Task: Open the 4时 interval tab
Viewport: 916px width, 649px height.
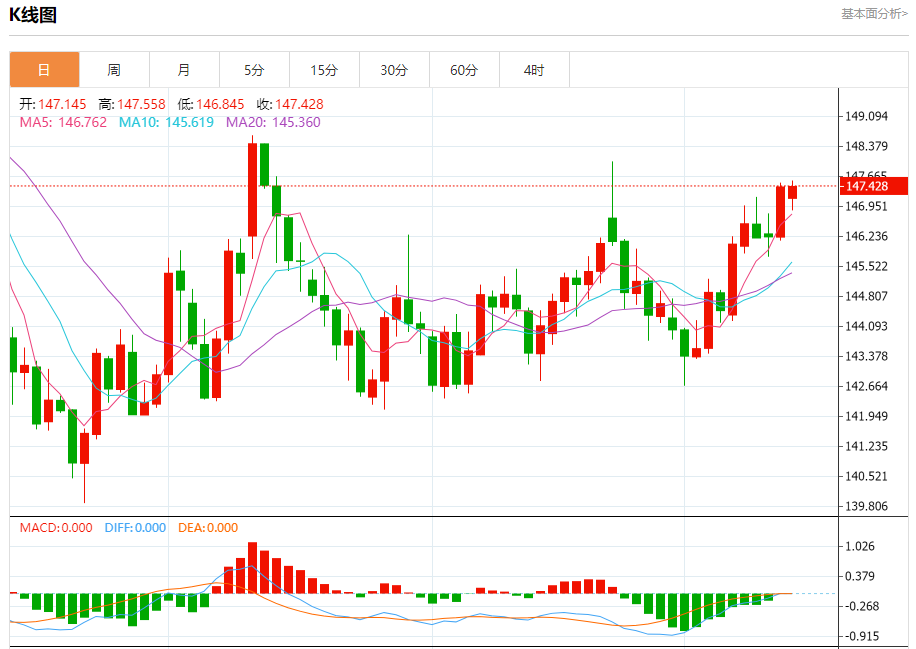Action: click(x=534, y=70)
